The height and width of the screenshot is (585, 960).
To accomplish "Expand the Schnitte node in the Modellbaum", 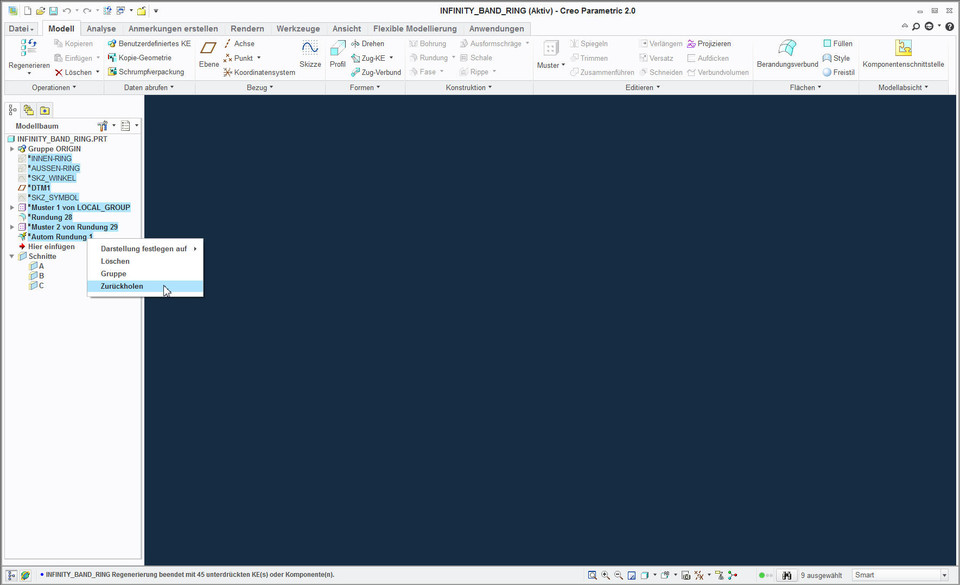I will pos(12,256).
